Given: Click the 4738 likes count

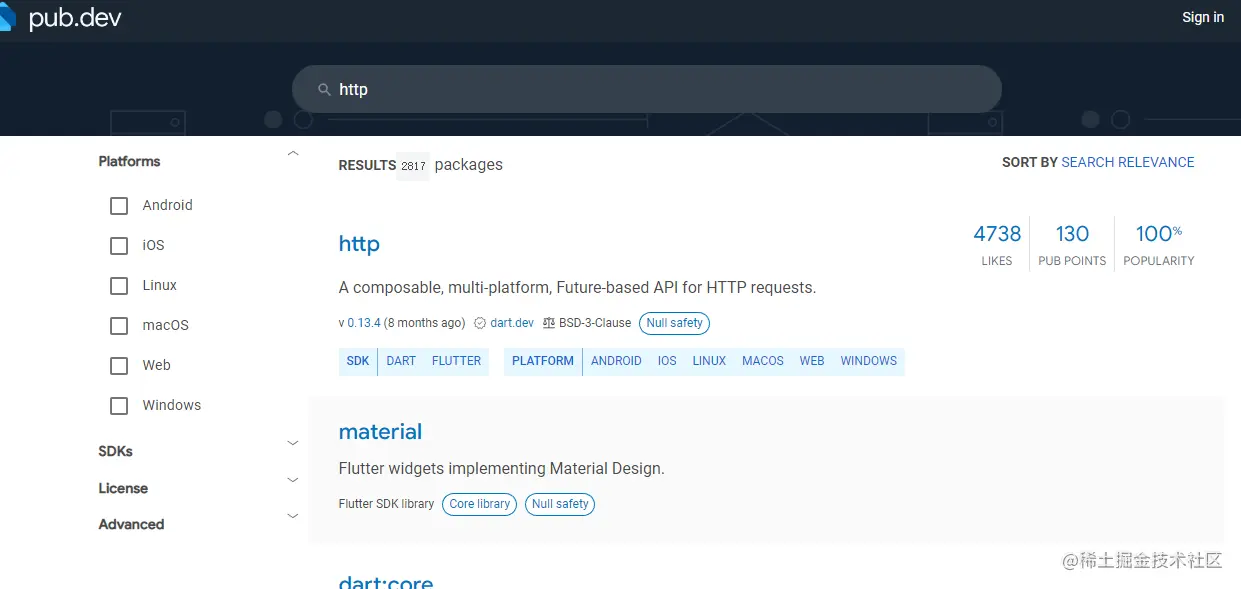Looking at the screenshot, I should pos(997,234).
